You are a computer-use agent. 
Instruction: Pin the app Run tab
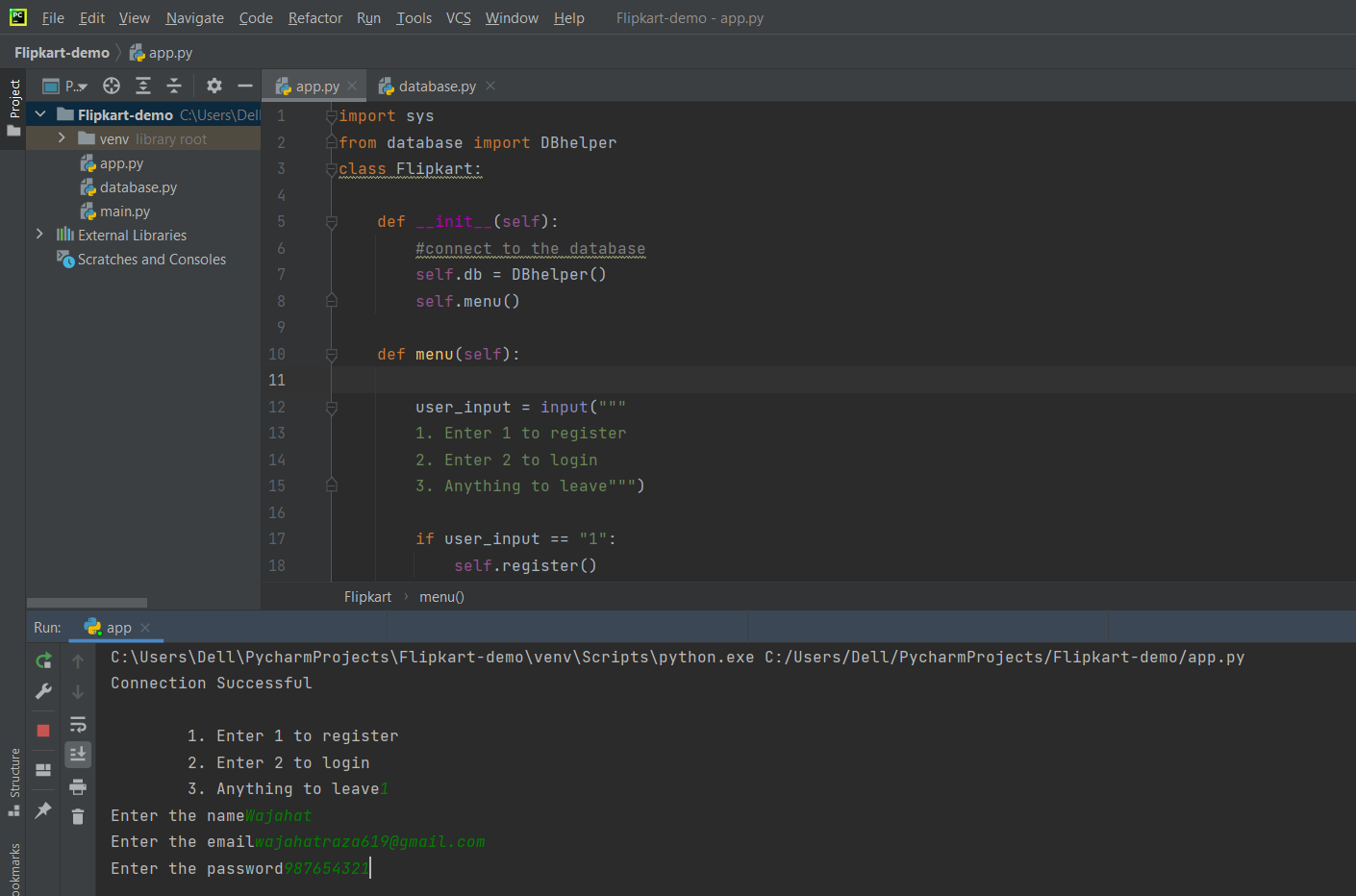click(x=42, y=810)
